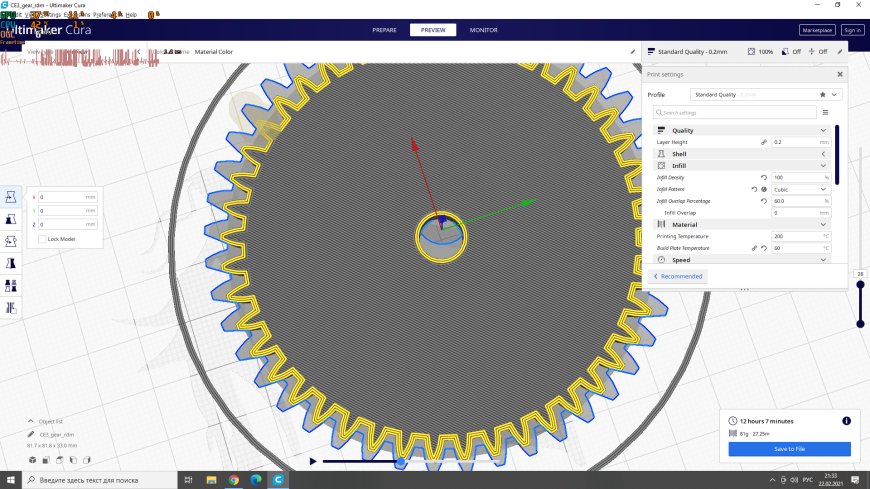This screenshot has width=870, height=489.
Task: Select the Move tool in left toolbar
Action: pos(11,197)
